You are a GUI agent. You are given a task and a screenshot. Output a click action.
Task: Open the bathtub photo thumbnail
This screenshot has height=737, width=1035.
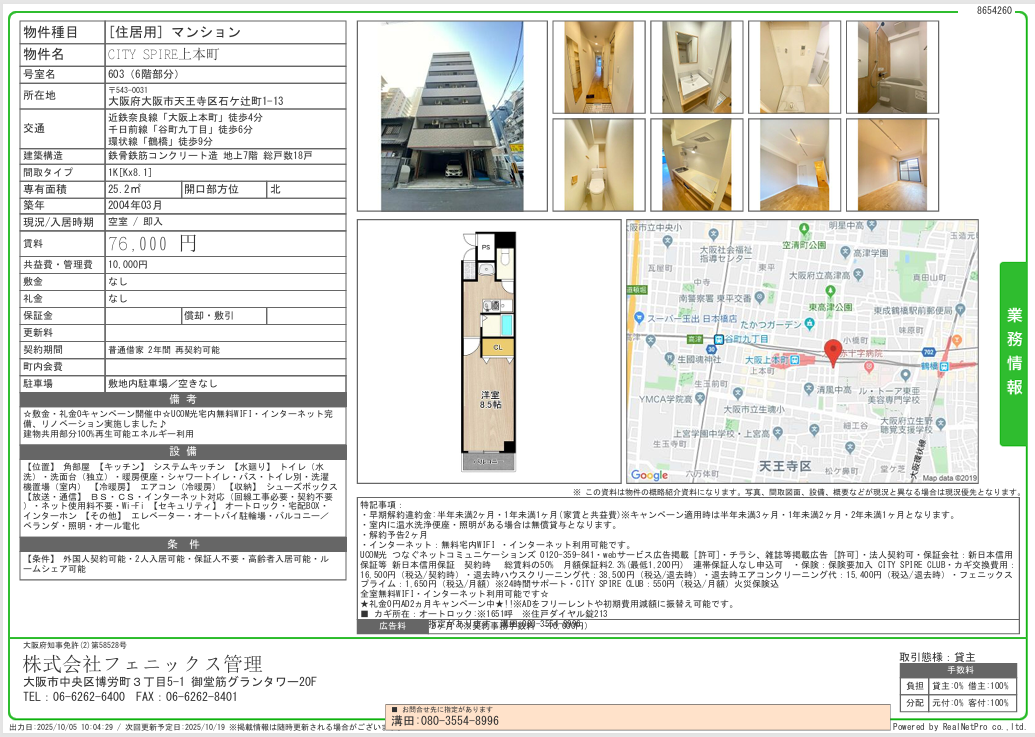(892, 66)
